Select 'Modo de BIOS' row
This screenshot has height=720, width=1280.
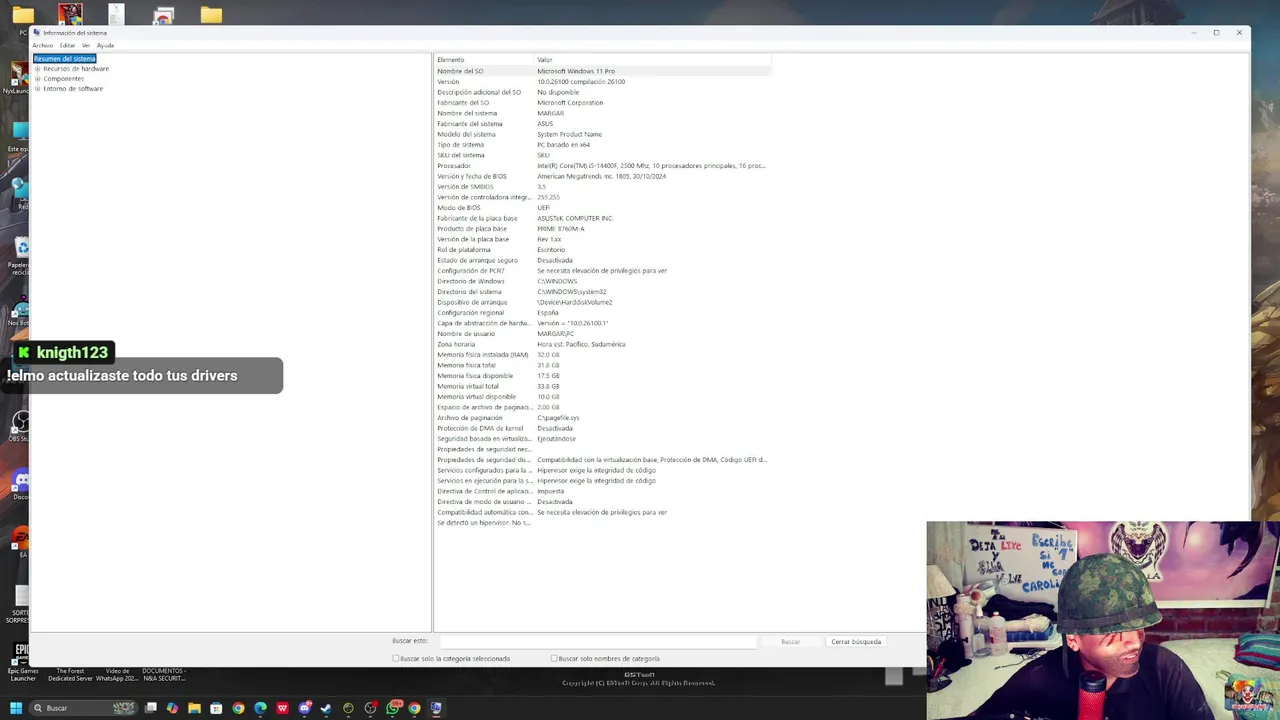[602, 208]
